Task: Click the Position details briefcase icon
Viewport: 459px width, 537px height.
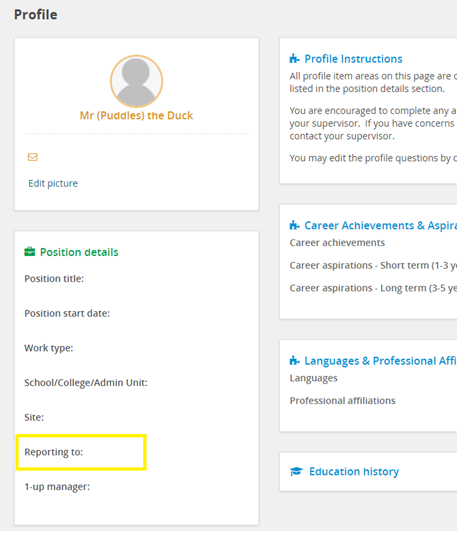Action: click(x=30, y=252)
